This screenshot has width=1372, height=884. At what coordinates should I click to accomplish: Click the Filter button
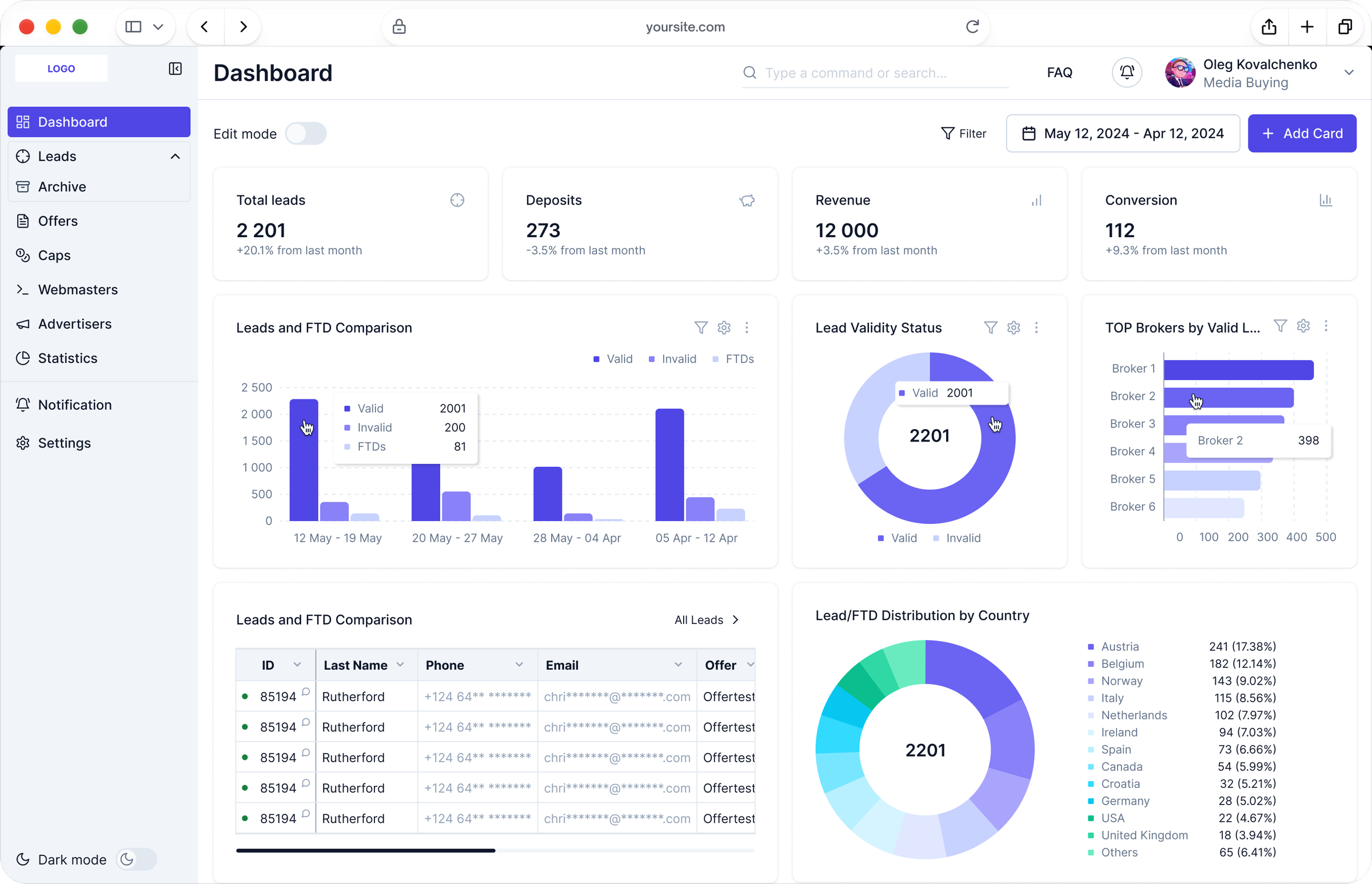pos(963,134)
